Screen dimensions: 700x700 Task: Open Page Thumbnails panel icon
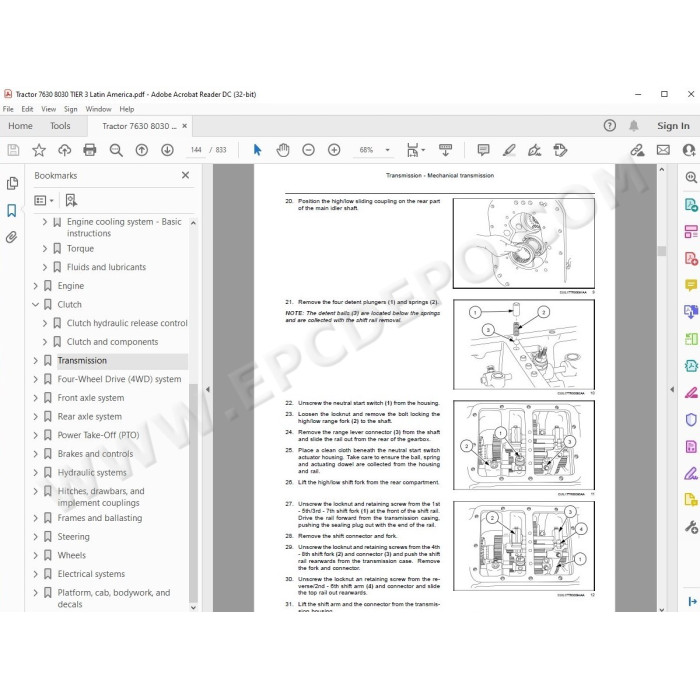click(x=12, y=183)
